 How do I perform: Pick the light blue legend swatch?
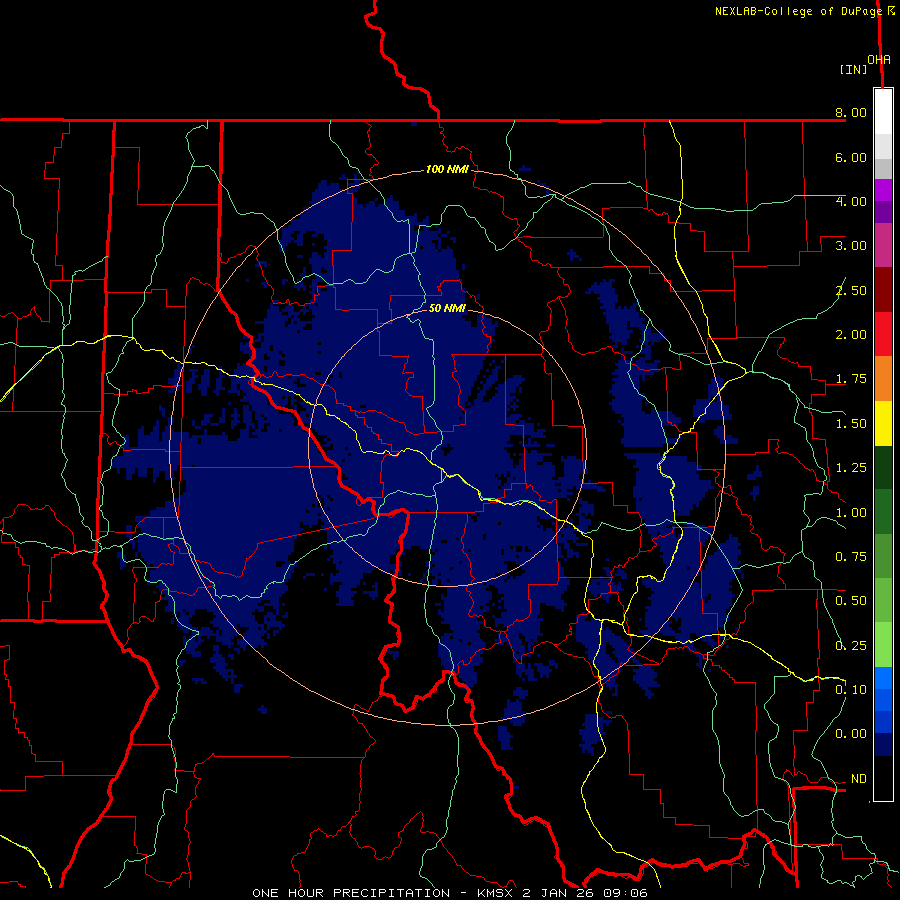[x=883, y=678]
